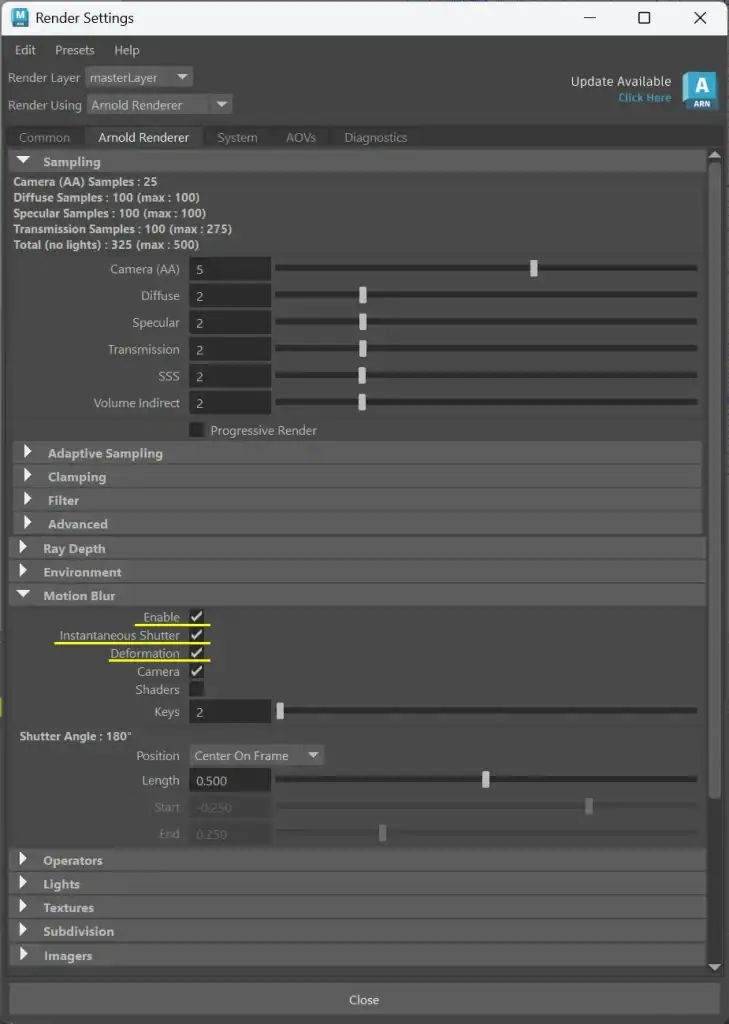Disable Deformation motion blur checkbox
The image size is (729, 1024).
pyautogui.click(x=197, y=653)
